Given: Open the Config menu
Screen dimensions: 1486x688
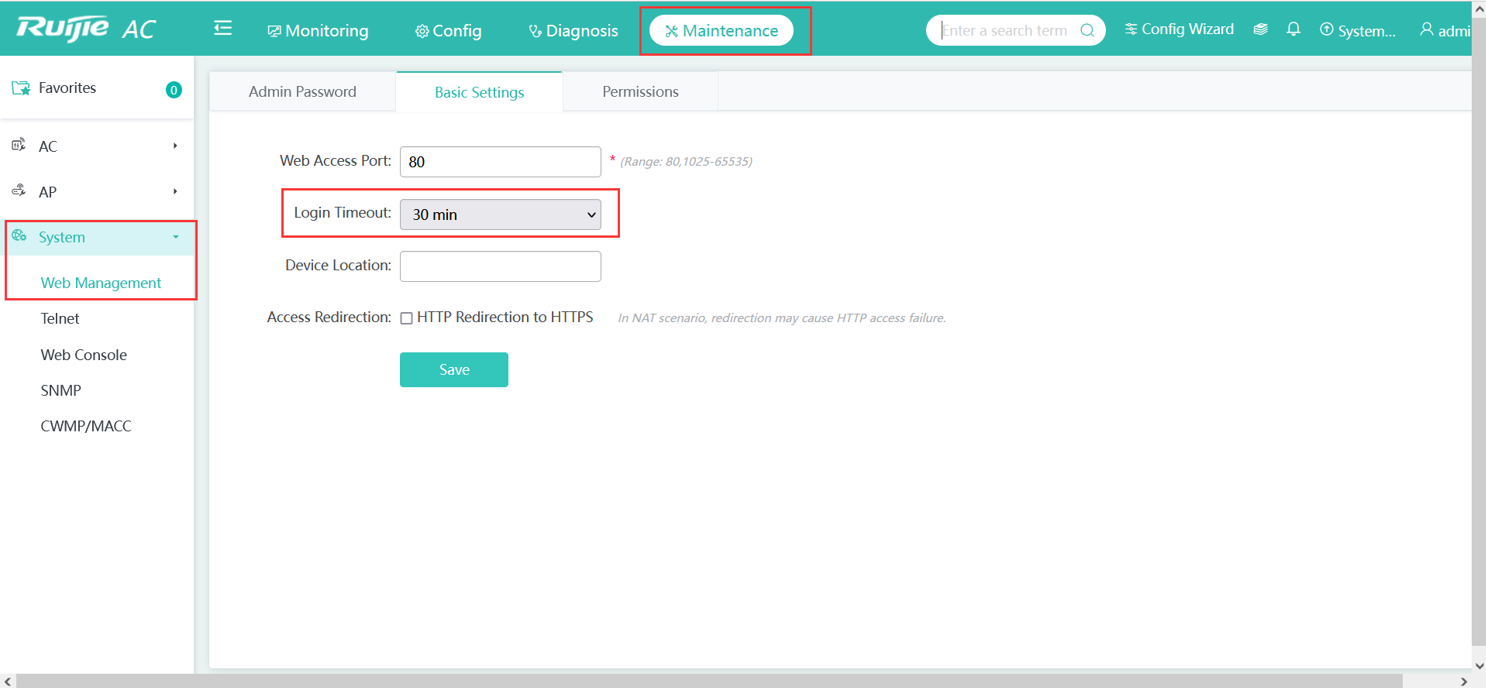Looking at the screenshot, I should click(448, 31).
